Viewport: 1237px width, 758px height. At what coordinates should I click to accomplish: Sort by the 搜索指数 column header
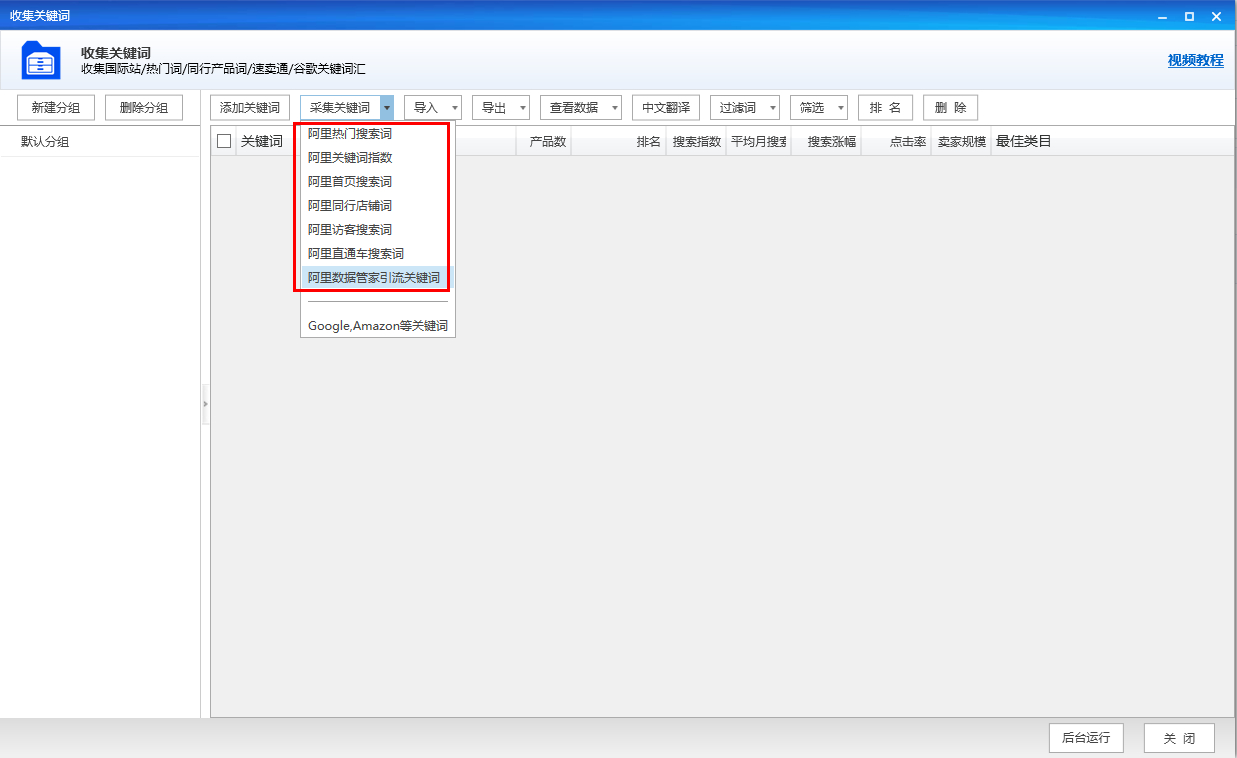point(696,141)
